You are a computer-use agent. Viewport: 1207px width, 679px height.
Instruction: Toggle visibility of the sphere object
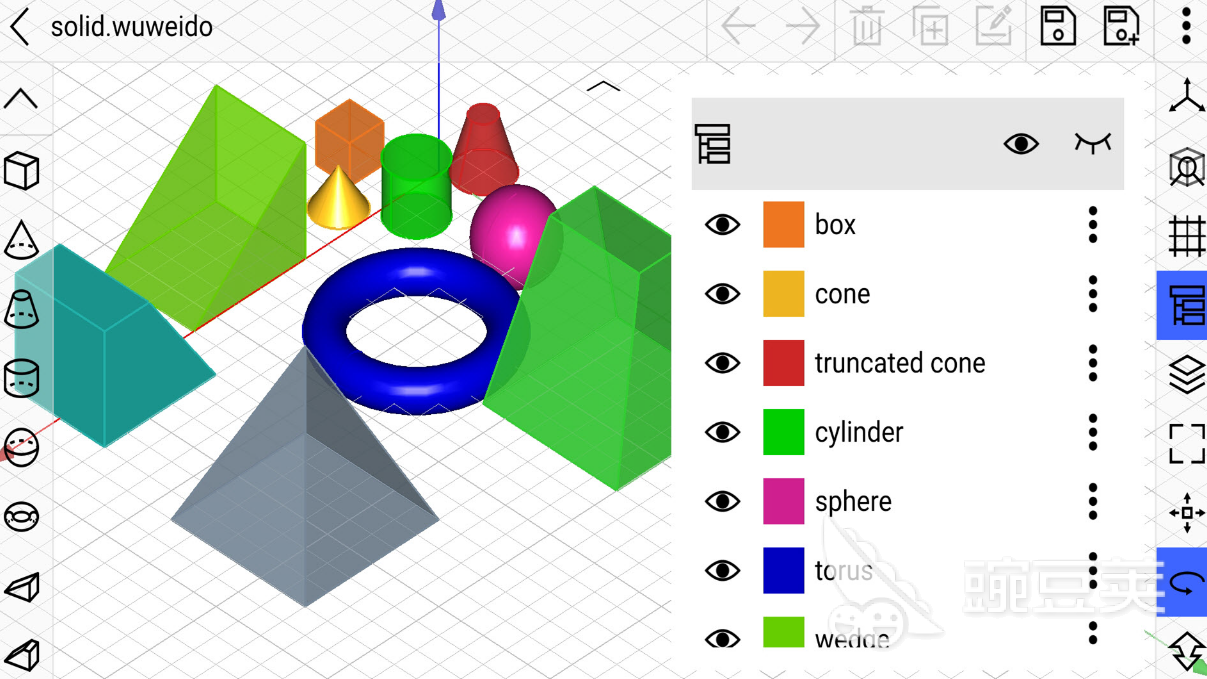[722, 501]
